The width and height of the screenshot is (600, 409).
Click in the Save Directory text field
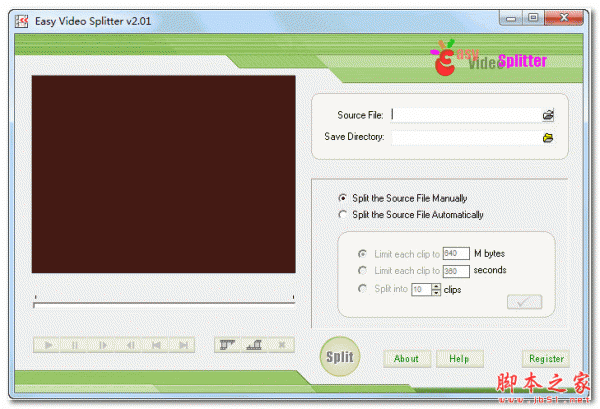(466, 137)
